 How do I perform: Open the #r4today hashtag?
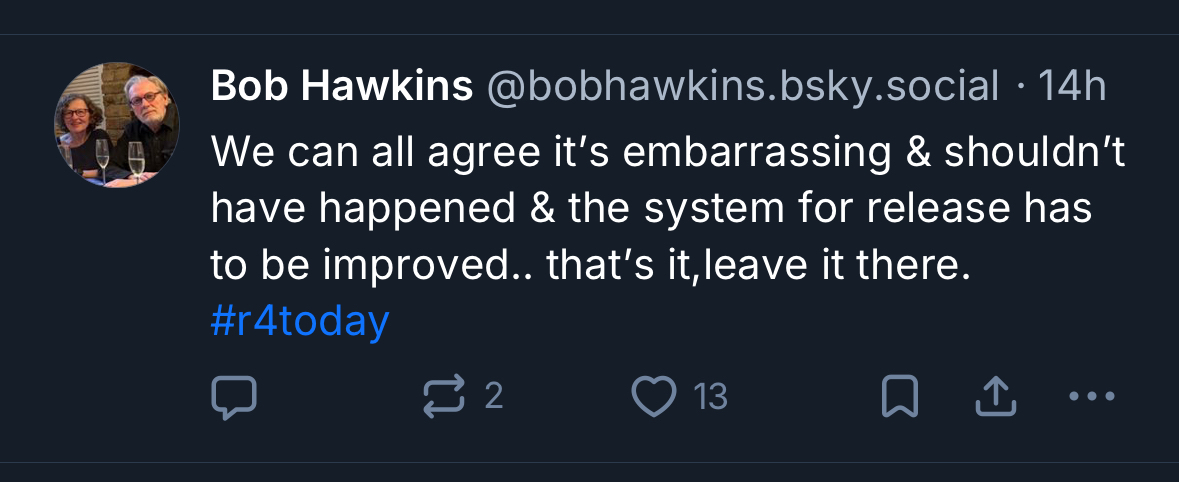pos(300,322)
